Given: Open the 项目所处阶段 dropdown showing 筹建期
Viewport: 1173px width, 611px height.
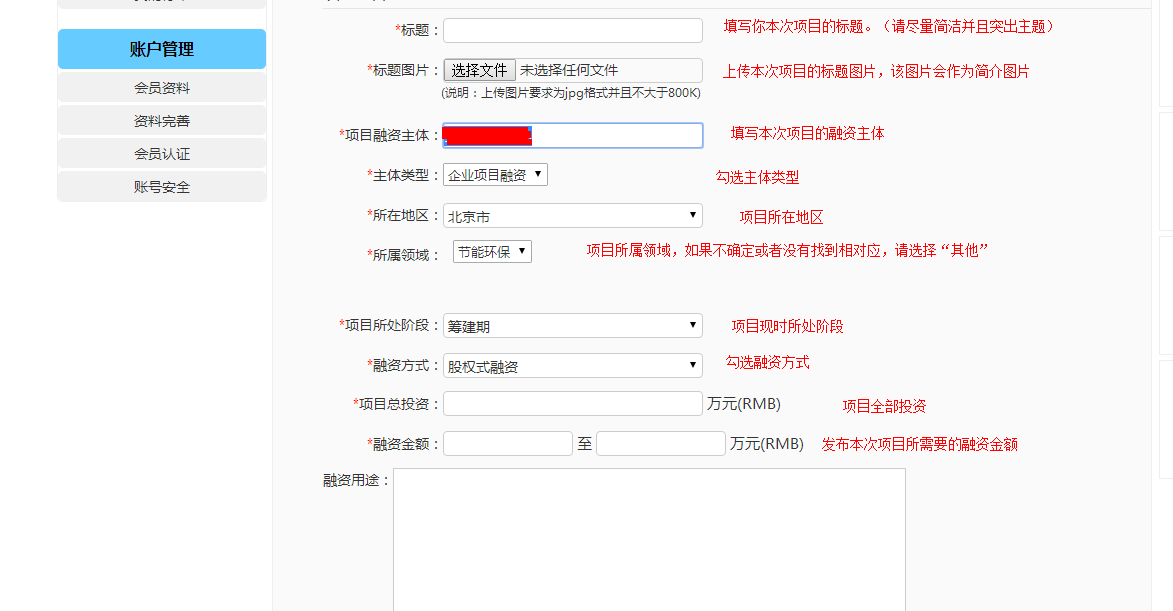Looking at the screenshot, I should click(x=573, y=325).
